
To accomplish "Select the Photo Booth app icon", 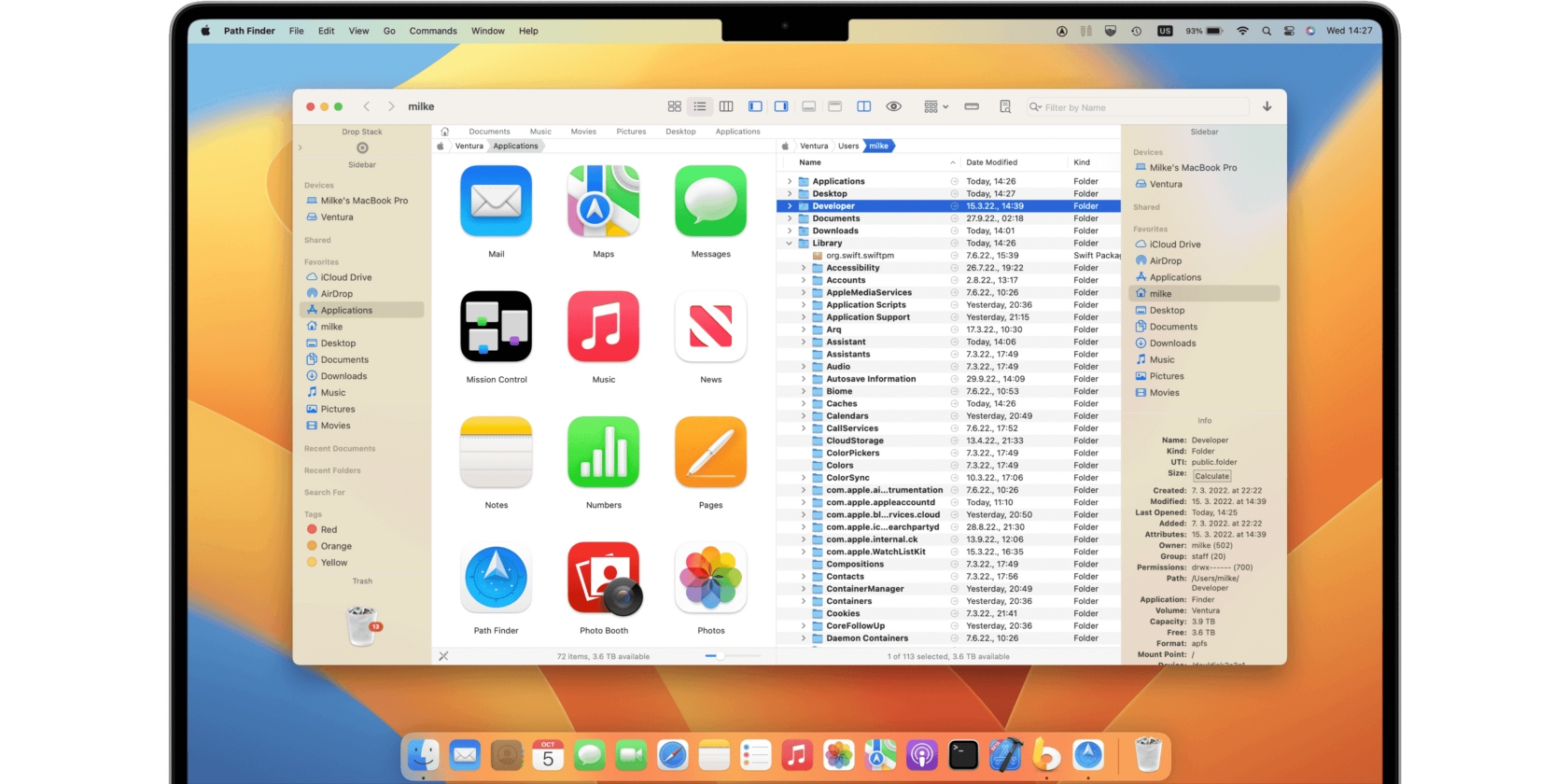I will pos(604,578).
